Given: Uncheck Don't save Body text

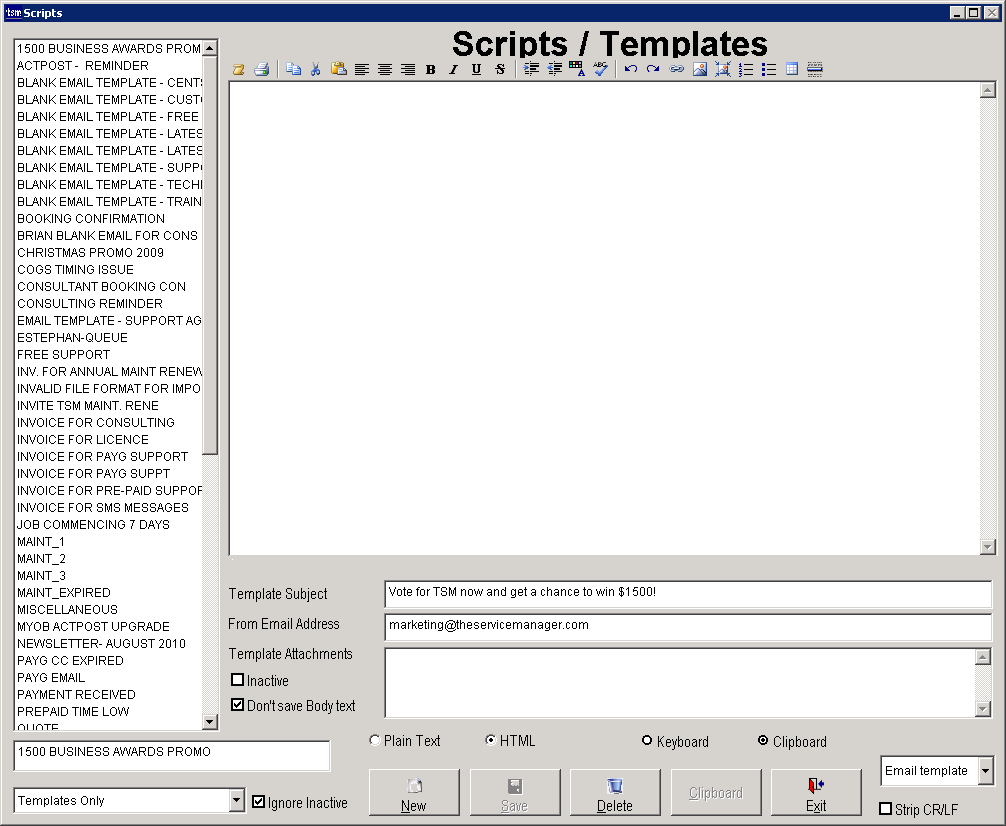Looking at the screenshot, I should [x=238, y=705].
